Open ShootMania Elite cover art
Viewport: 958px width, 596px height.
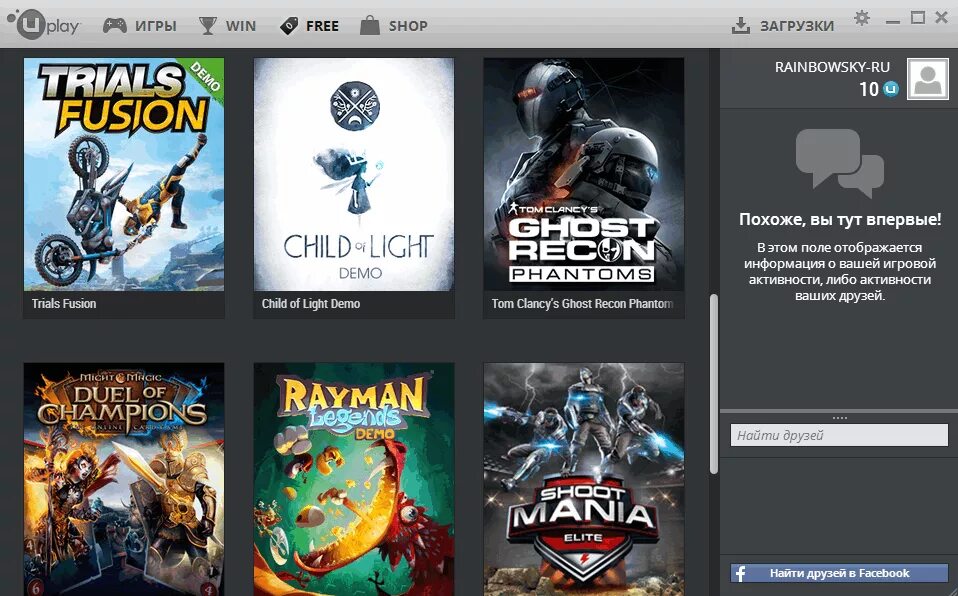pos(583,479)
